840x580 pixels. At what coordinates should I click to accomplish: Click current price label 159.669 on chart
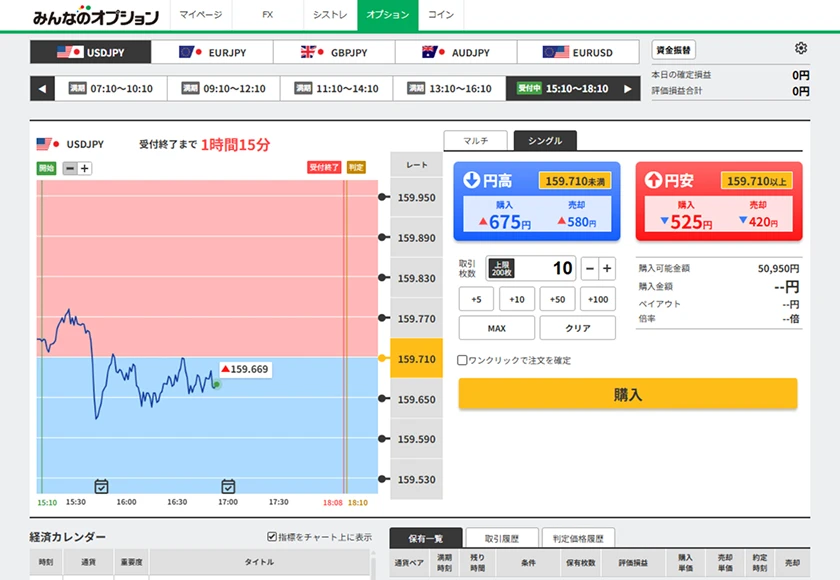pyautogui.click(x=246, y=369)
